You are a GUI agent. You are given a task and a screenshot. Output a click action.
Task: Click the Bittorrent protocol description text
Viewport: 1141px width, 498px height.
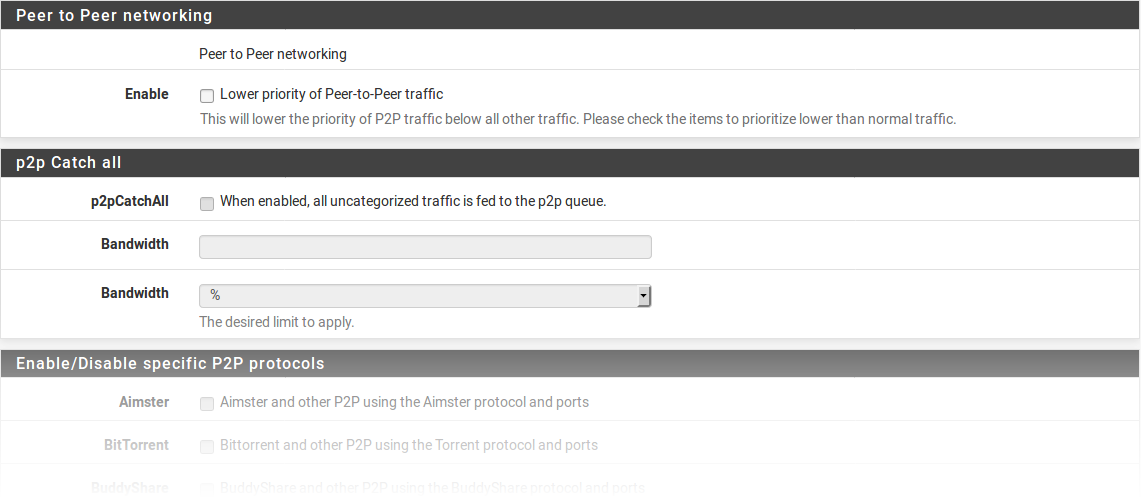pyautogui.click(x=408, y=444)
